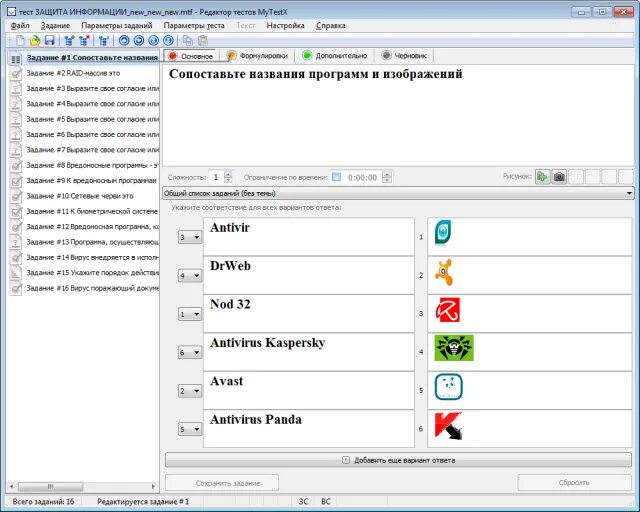Click Добавить еще вариант ответа button

coord(398,460)
